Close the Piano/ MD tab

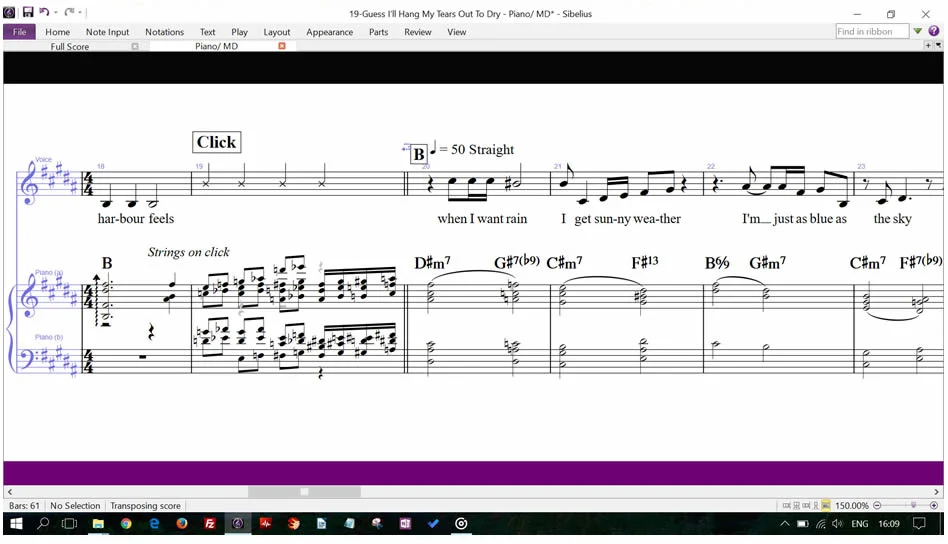pos(282,46)
